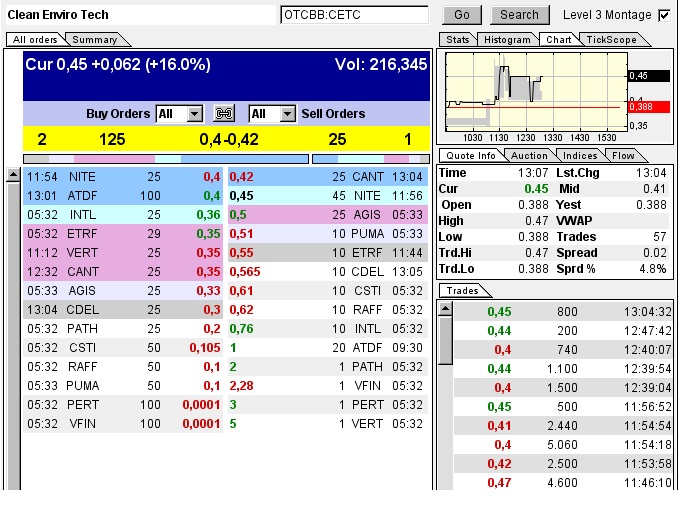Open the Histogram tab
The width and height of the screenshot is (679, 524).
pyautogui.click(x=505, y=39)
